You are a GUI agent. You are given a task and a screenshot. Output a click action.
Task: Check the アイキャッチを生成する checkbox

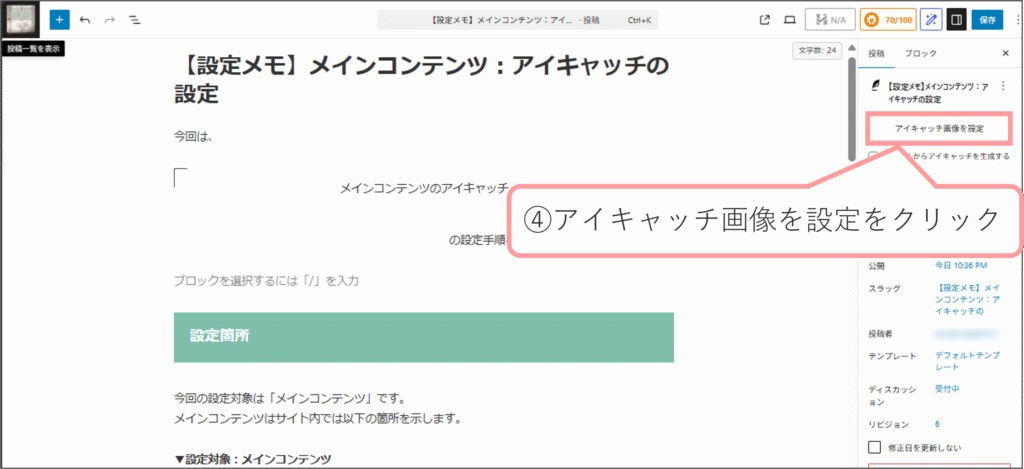pos(874,157)
